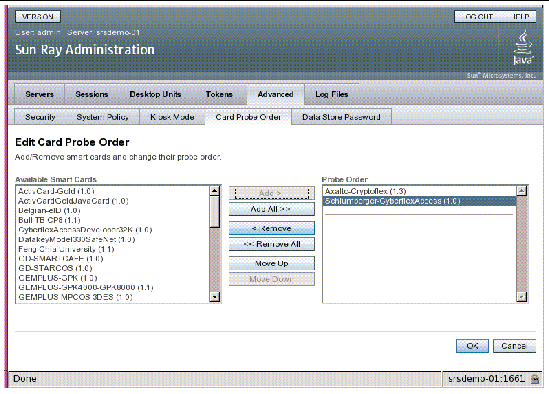Open the Kiosk Mode sub-tab

pos(172,117)
